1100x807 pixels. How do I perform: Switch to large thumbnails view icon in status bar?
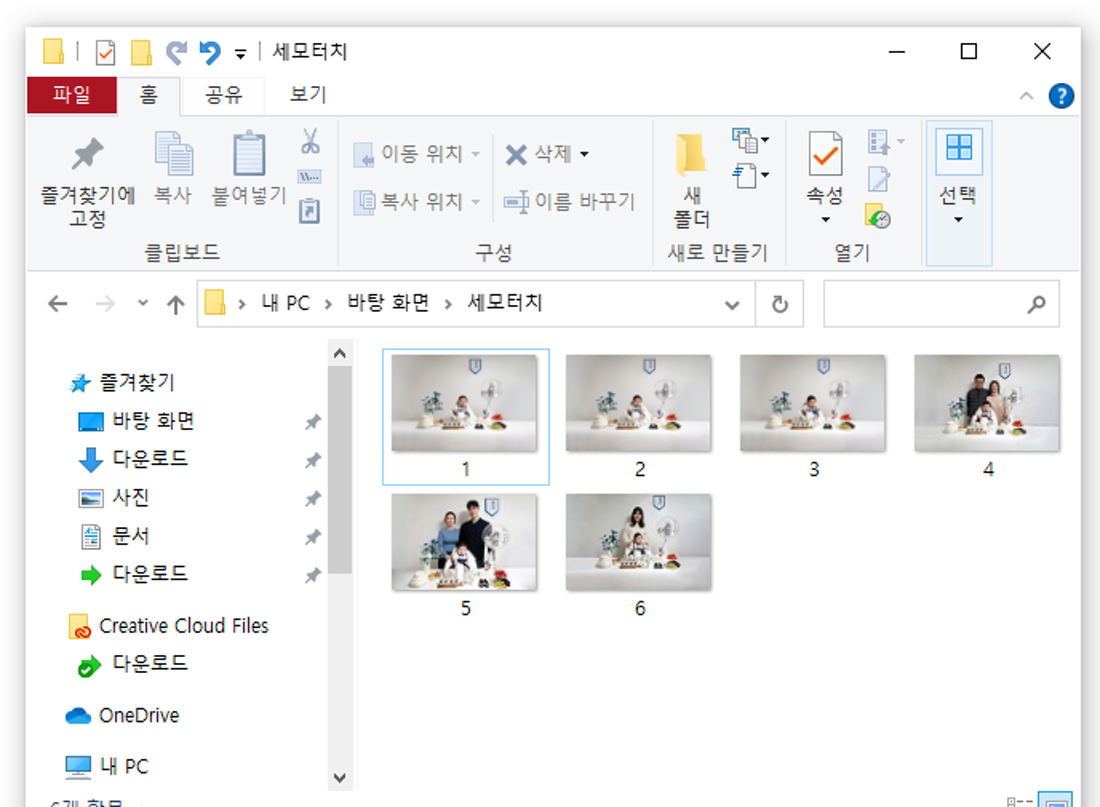[x=1055, y=801]
